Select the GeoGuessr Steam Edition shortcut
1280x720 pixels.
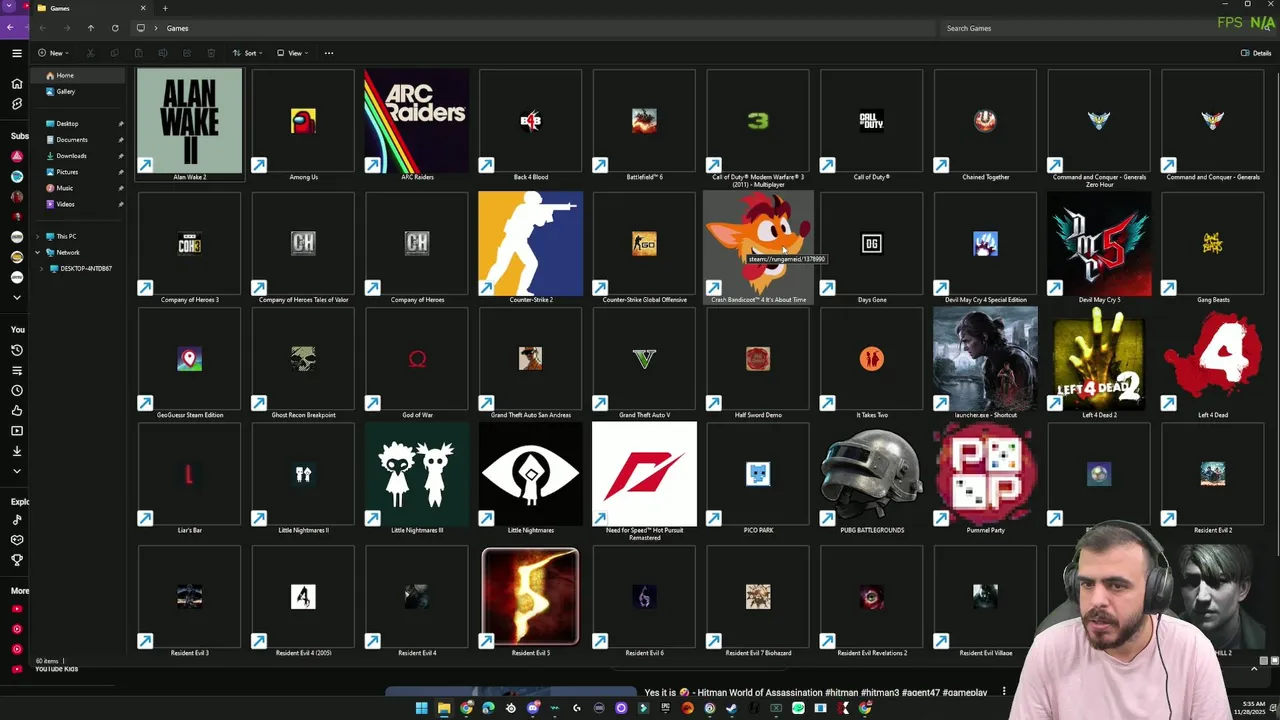tap(189, 363)
